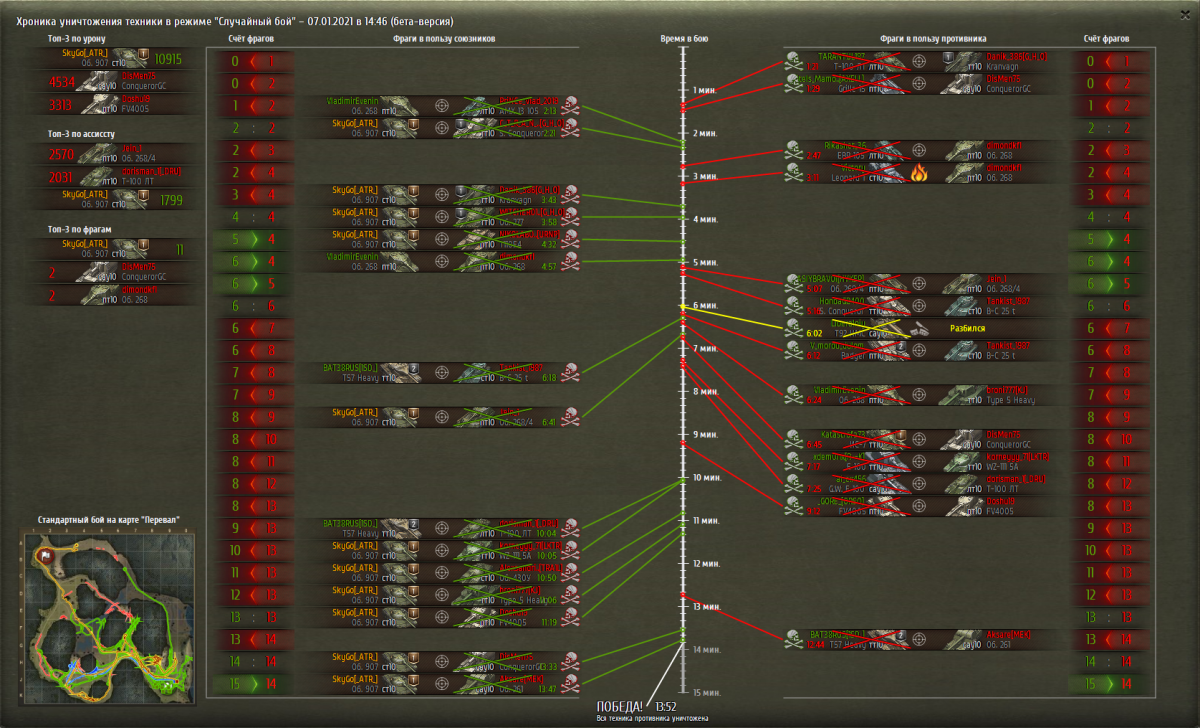Click the "Фраги в пользу противника" heading
Screen dimensions: 1200x728
point(932,38)
